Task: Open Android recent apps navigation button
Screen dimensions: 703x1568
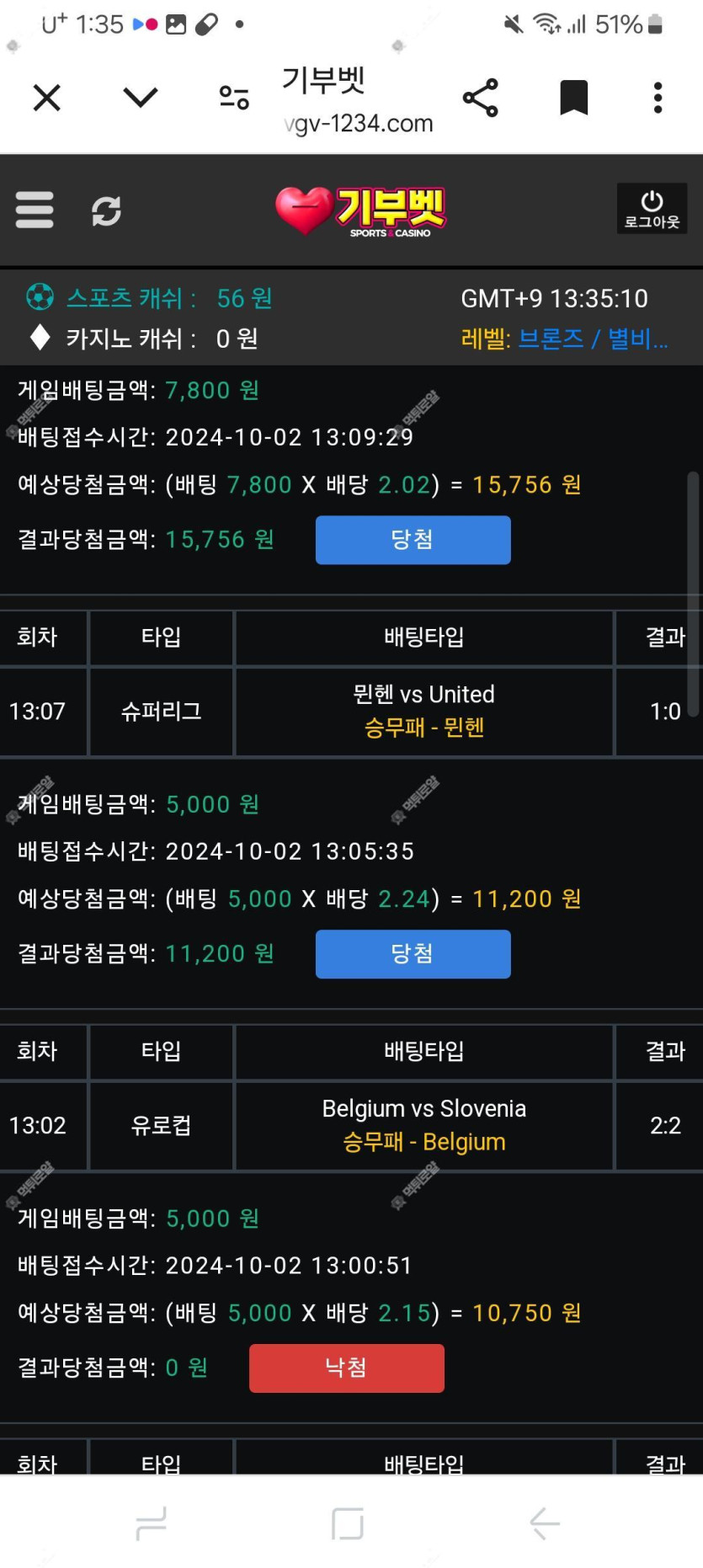Action: [152, 1523]
